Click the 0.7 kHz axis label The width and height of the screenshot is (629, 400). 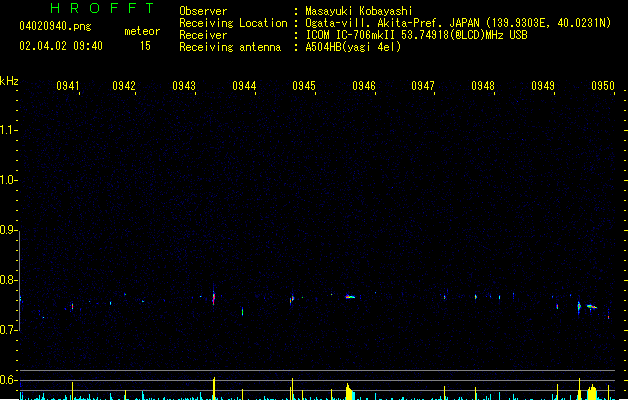pyautogui.click(x=7, y=330)
